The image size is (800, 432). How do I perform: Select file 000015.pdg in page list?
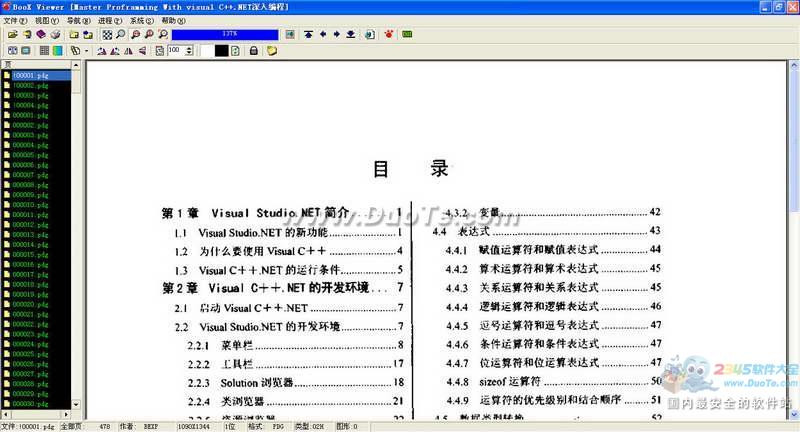pyautogui.click(x=36, y=255)
